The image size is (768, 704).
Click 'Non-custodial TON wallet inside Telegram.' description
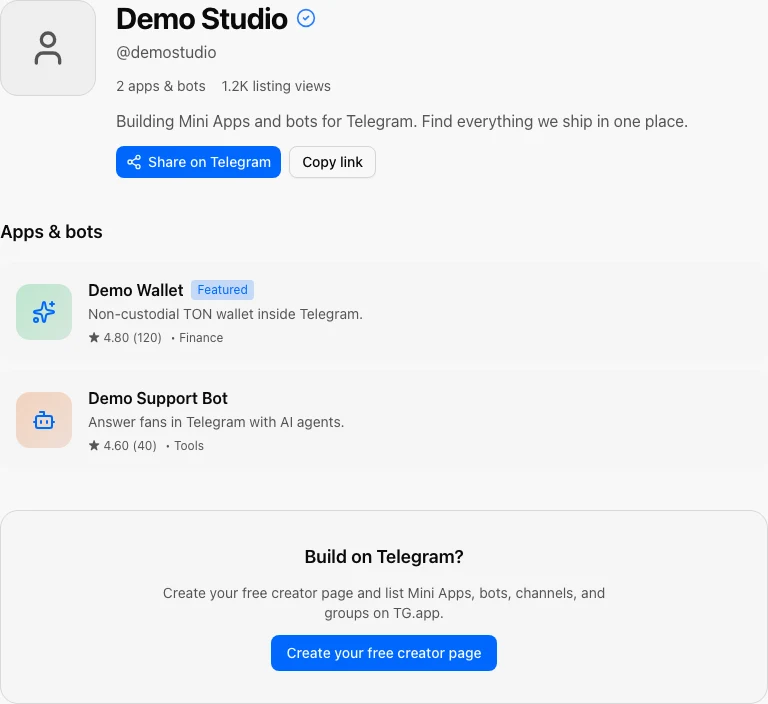(x=225, y=314)
